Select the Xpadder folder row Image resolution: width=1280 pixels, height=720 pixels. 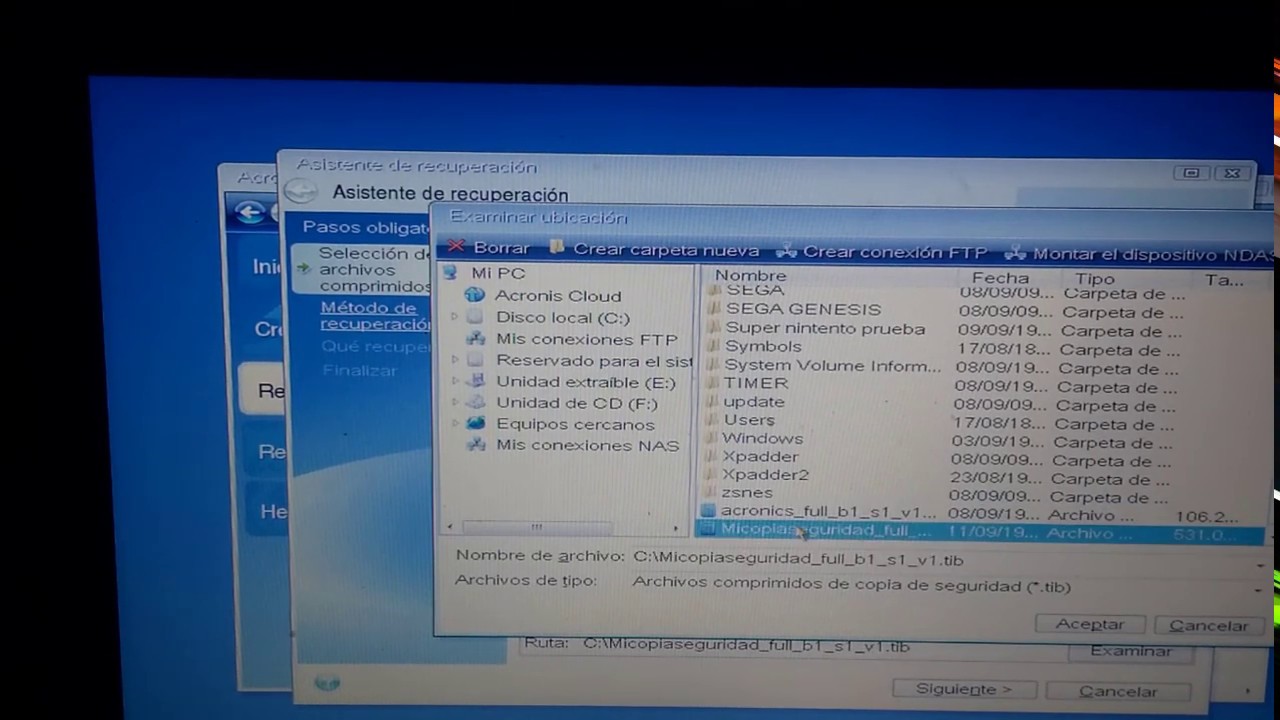coord(760,456)
